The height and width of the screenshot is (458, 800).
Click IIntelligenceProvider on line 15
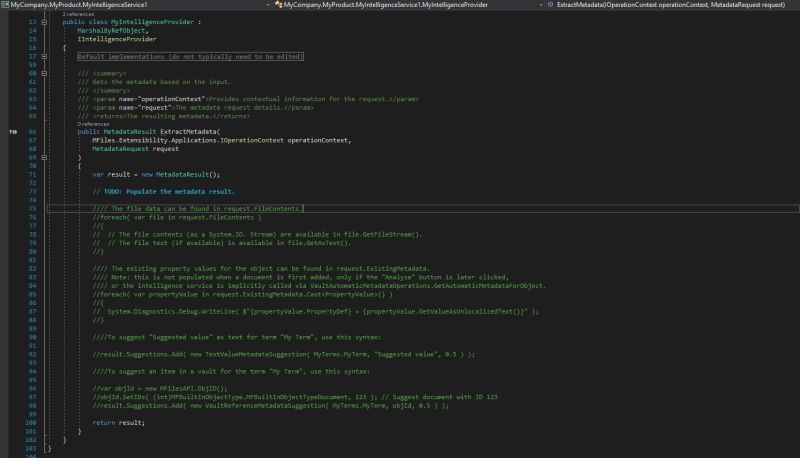[117, 39]
